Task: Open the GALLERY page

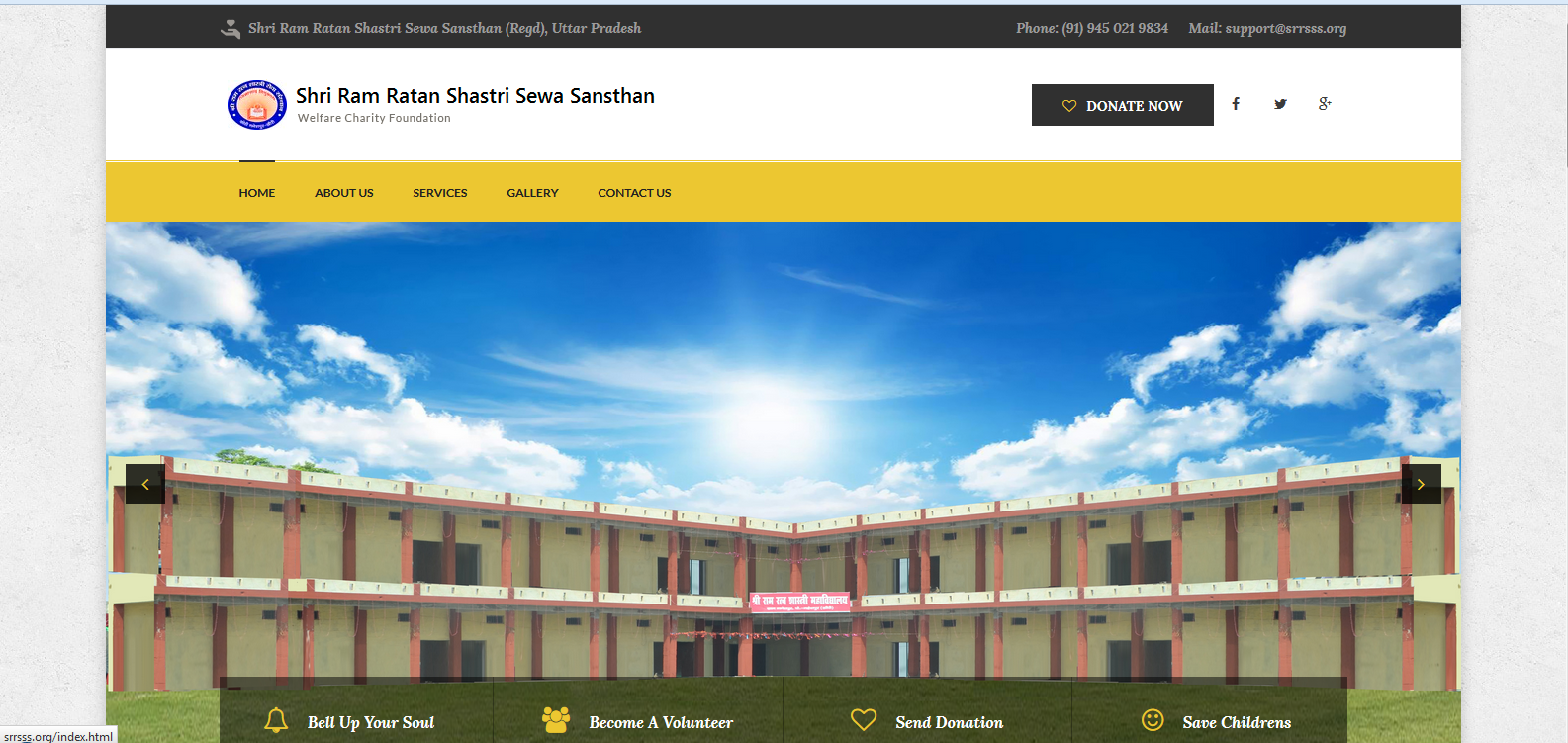Action: [x=532, y=193]
